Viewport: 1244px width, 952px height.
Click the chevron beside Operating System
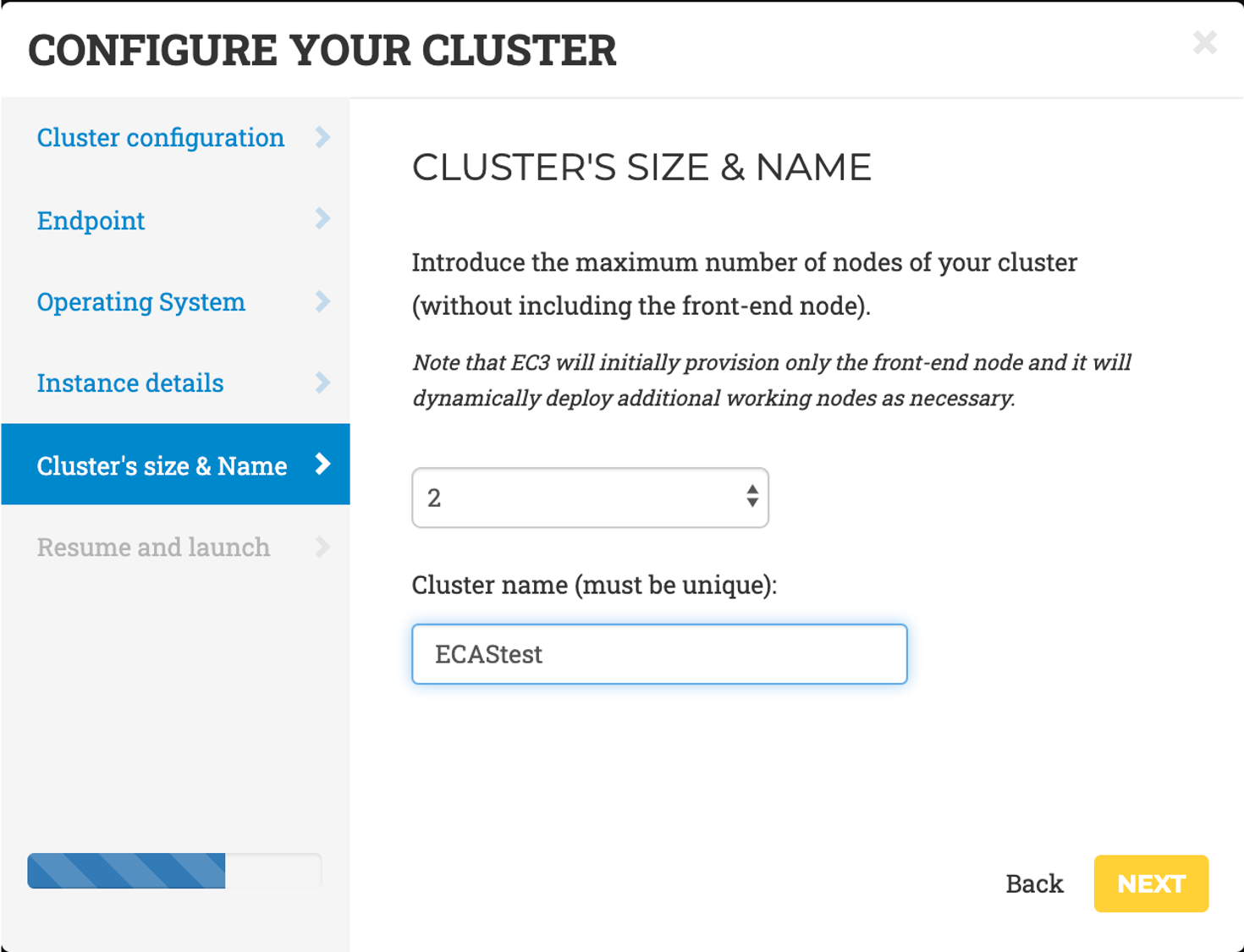coord(324,301)
